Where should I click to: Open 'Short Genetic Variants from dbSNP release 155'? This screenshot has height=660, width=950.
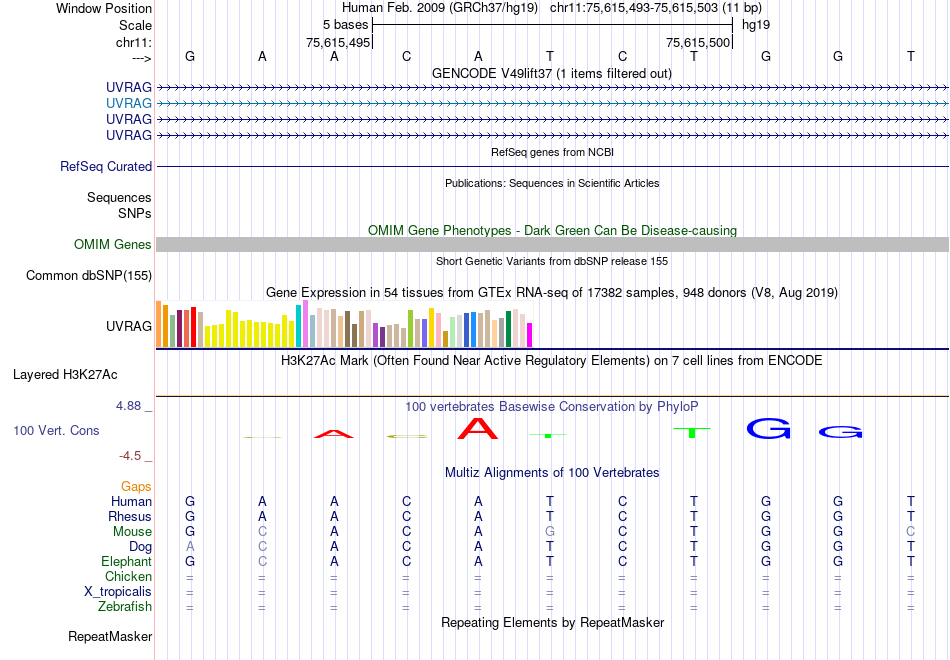click(x=552, y=261)
